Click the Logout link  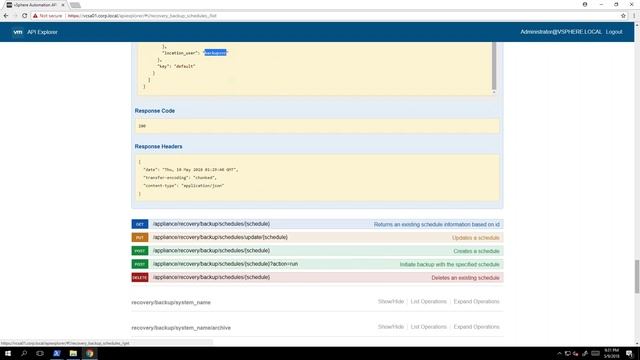614,32
